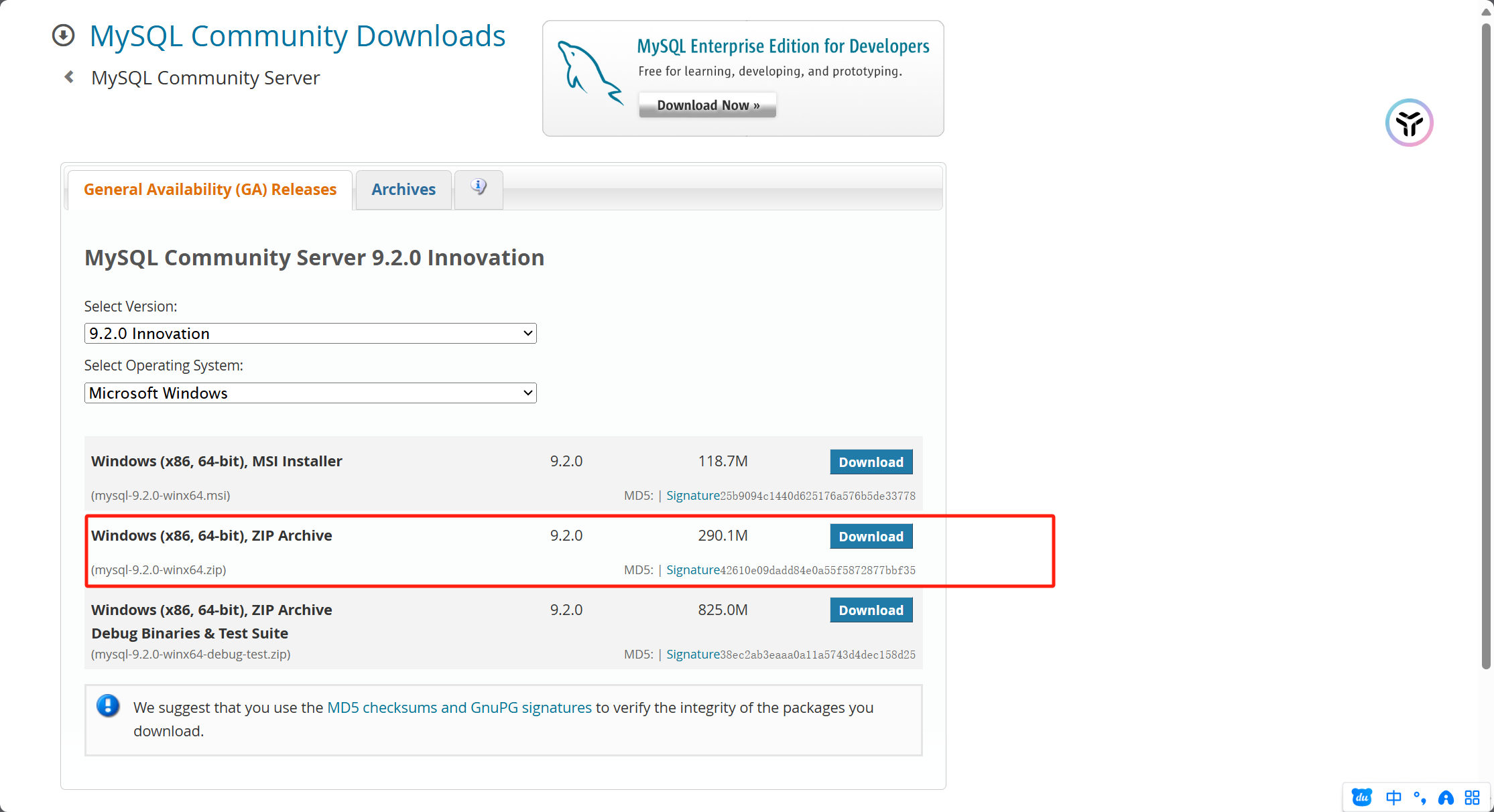Screen dimensions: 1494x812
Task: Click the 825.0M size value
Action: pyautogui.click(x=723, y=610)
